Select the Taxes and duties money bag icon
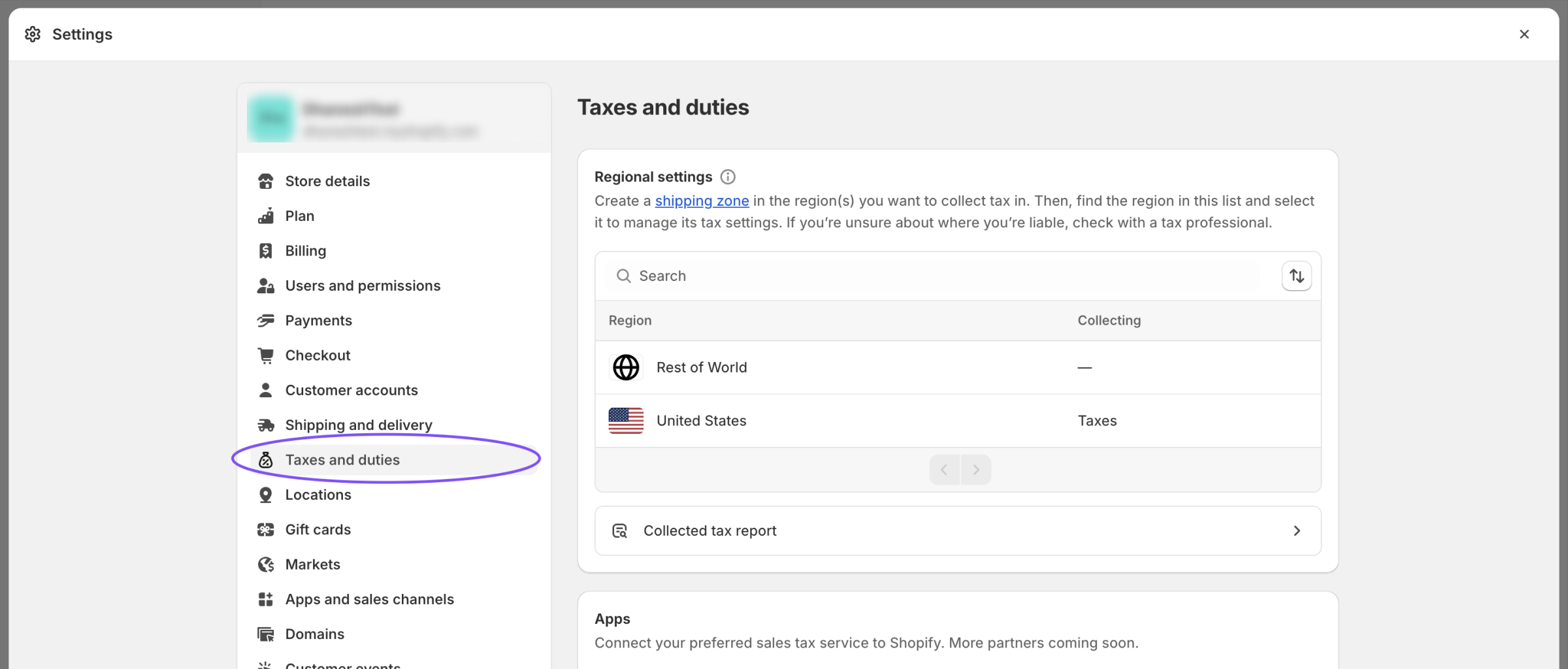 (265, 459)
